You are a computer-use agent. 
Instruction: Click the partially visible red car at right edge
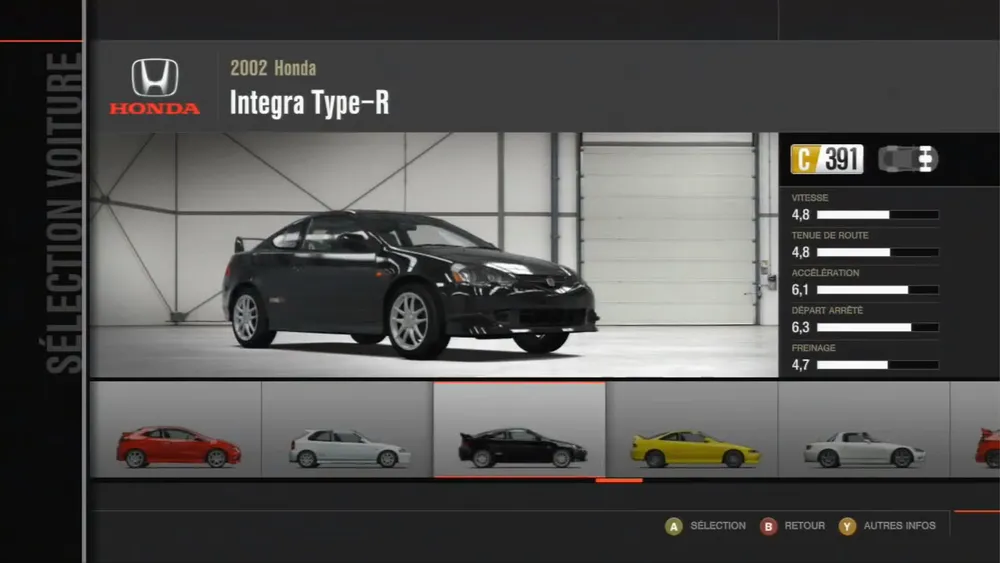click(987, 448)
